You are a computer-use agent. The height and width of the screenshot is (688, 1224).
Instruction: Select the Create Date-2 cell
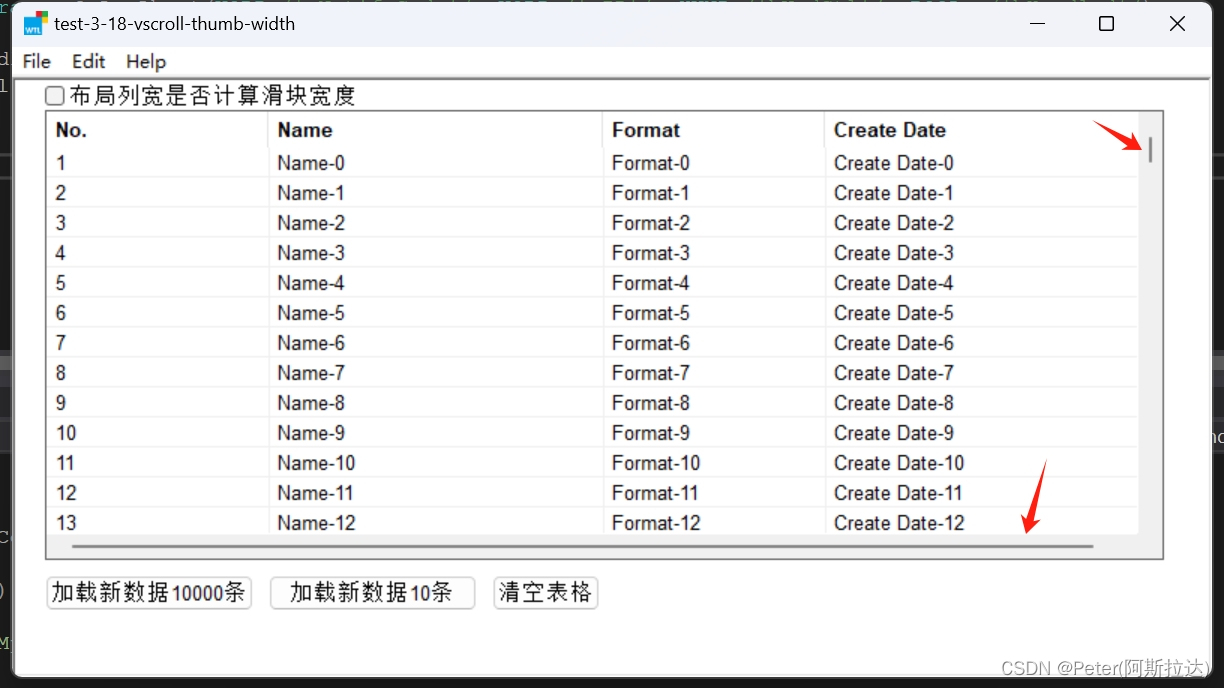982,223
